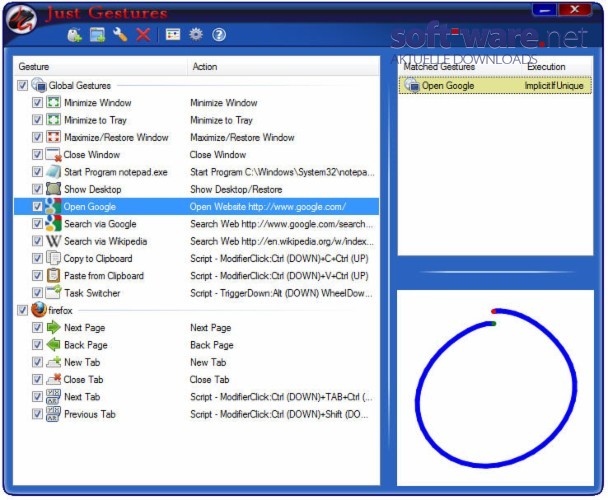Click the green Next Page arrow icon

(54, 328)
